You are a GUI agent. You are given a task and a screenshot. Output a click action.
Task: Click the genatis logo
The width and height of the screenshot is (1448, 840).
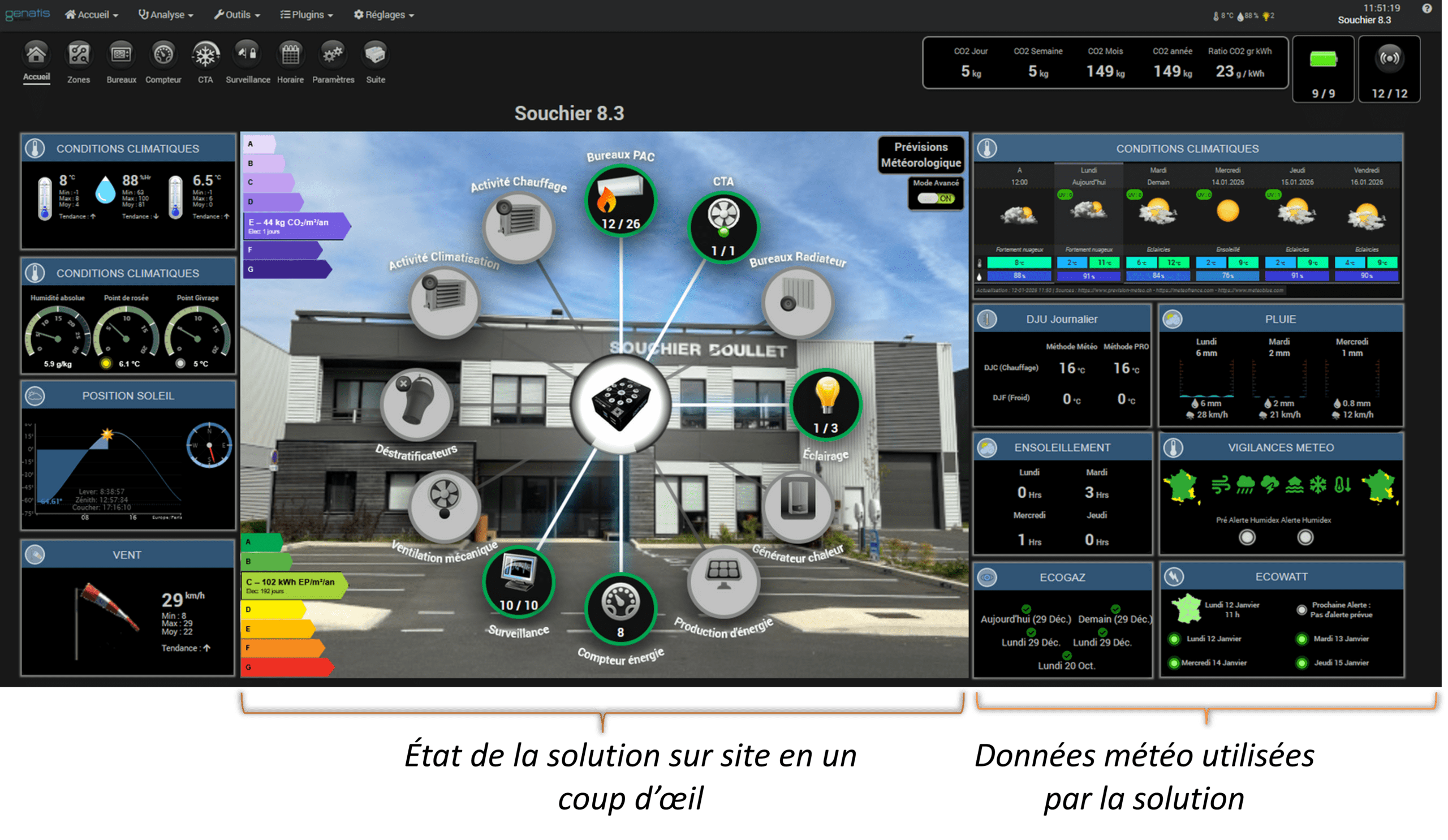pyautogui.click(x=28, y=14)
